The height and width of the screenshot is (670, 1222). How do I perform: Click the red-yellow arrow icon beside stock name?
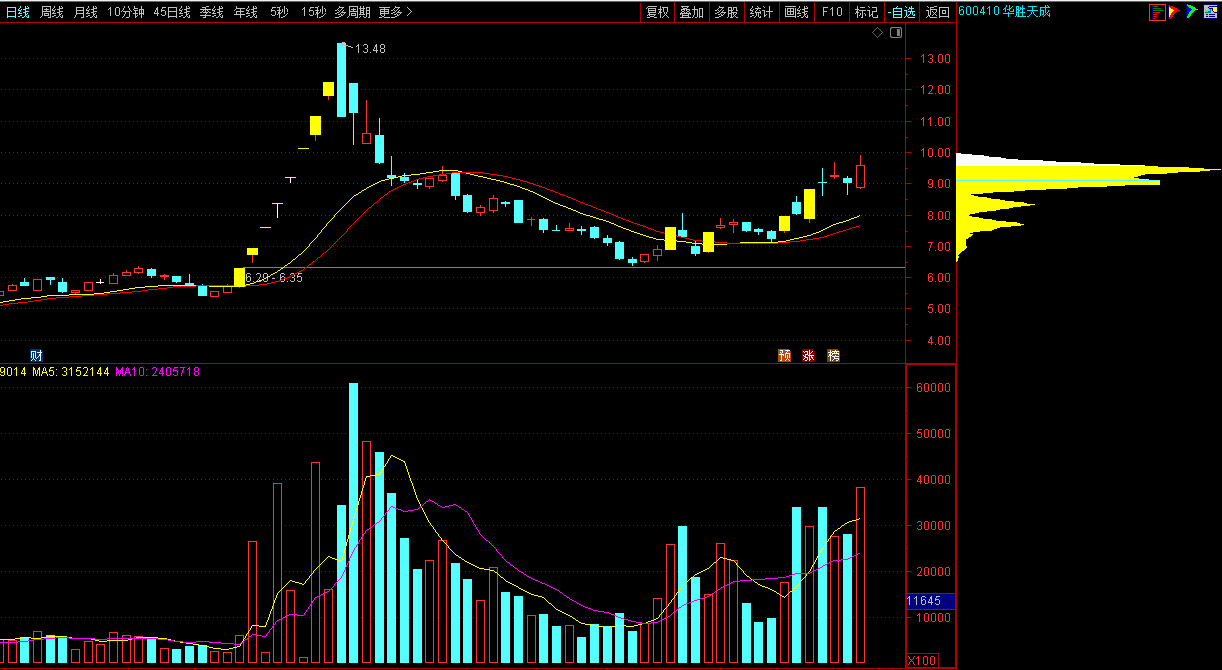point(1174,12)
